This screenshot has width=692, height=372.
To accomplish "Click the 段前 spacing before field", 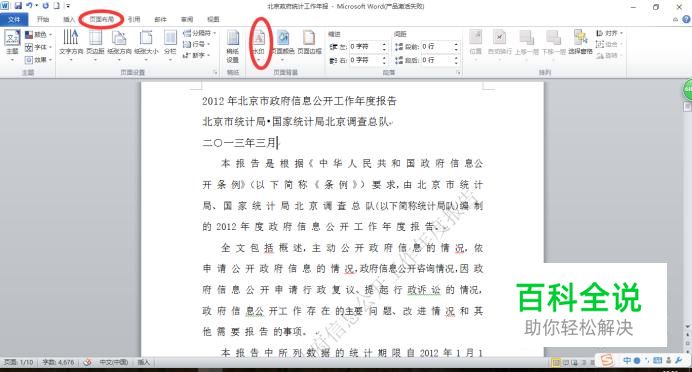I will click(436, 46).
